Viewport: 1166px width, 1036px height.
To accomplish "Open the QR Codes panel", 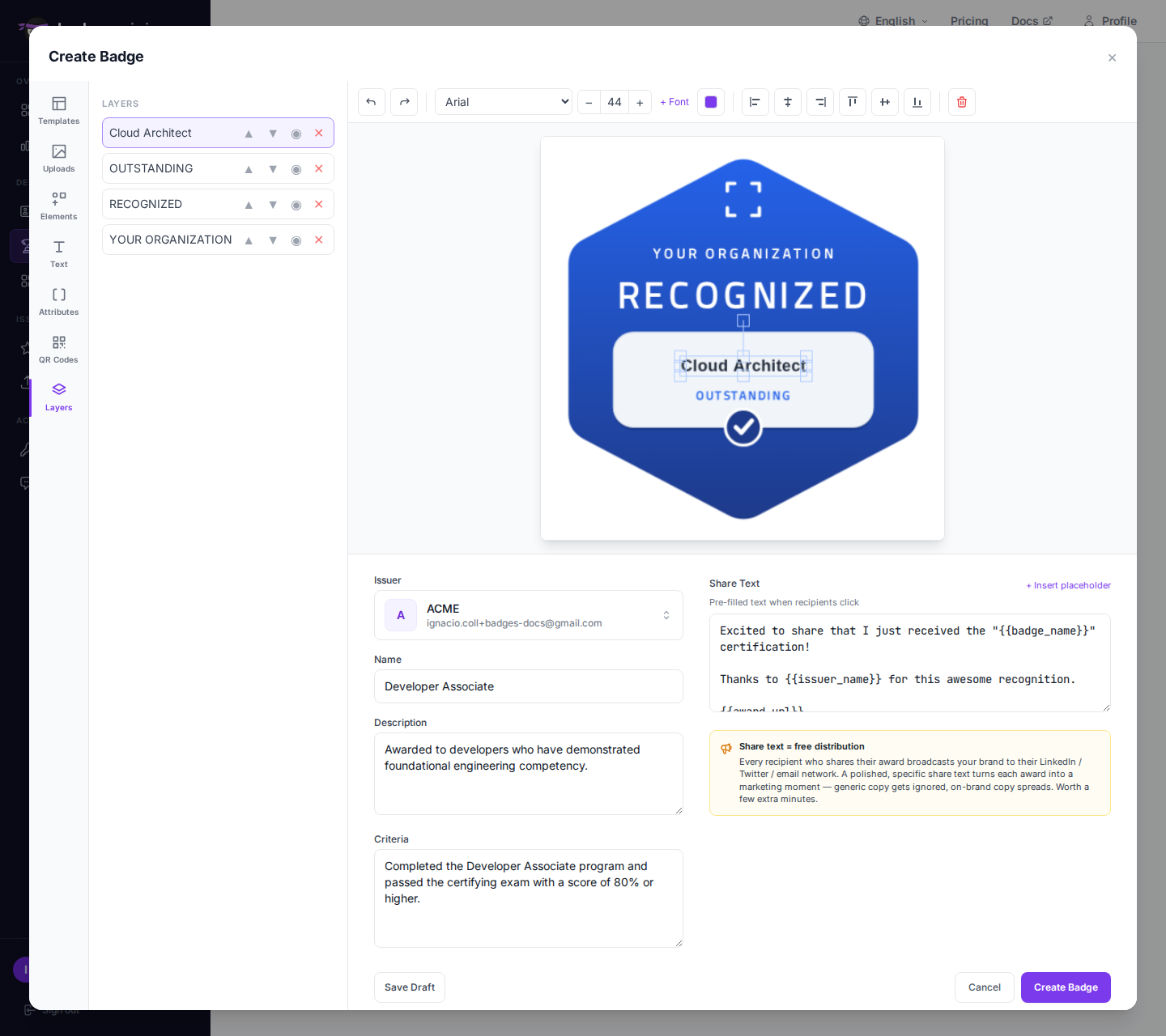I will pyautogui.click(x=59, y=350).
